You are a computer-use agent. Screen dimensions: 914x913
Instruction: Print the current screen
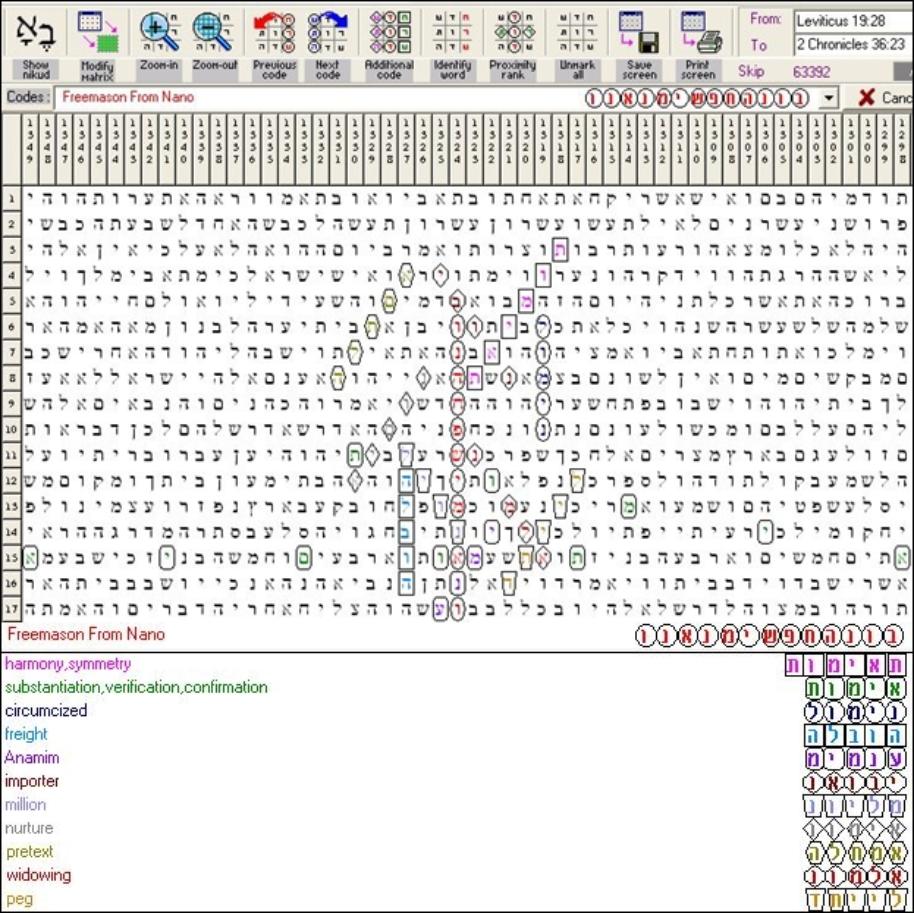pyautogui.click(x=700, y=33)
